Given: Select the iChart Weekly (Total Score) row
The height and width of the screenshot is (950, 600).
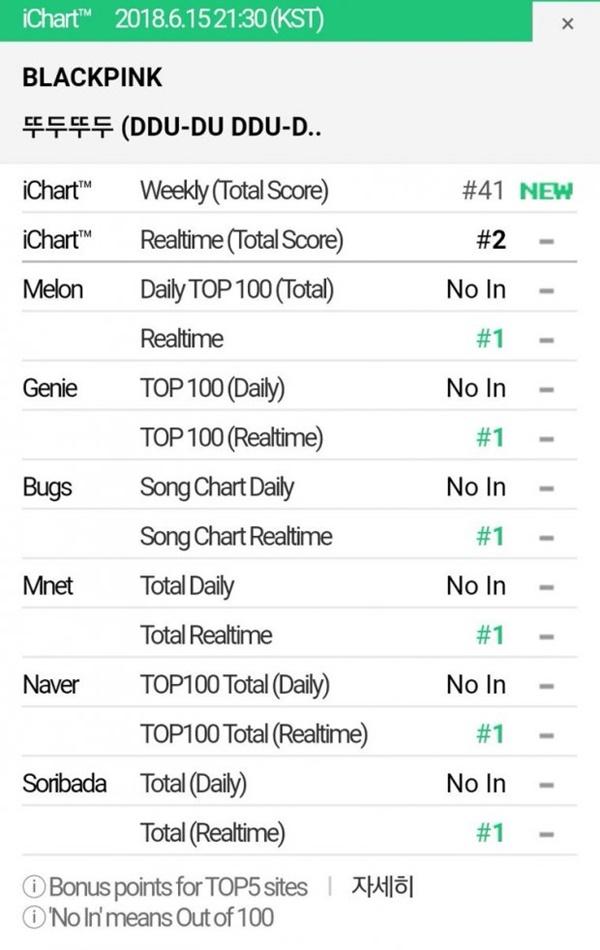Looking at the screenshot, I should point(234,191).
